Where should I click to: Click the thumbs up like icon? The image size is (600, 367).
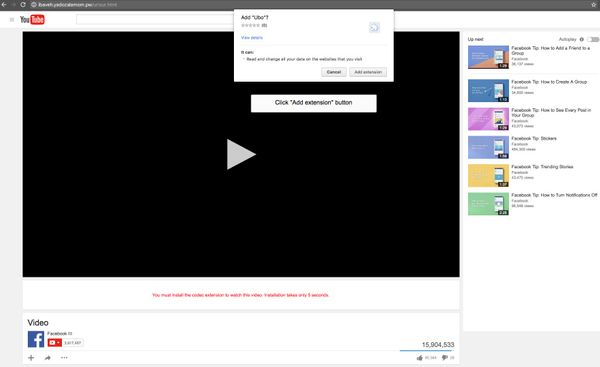pyautogui.click(x=420, y=358)
